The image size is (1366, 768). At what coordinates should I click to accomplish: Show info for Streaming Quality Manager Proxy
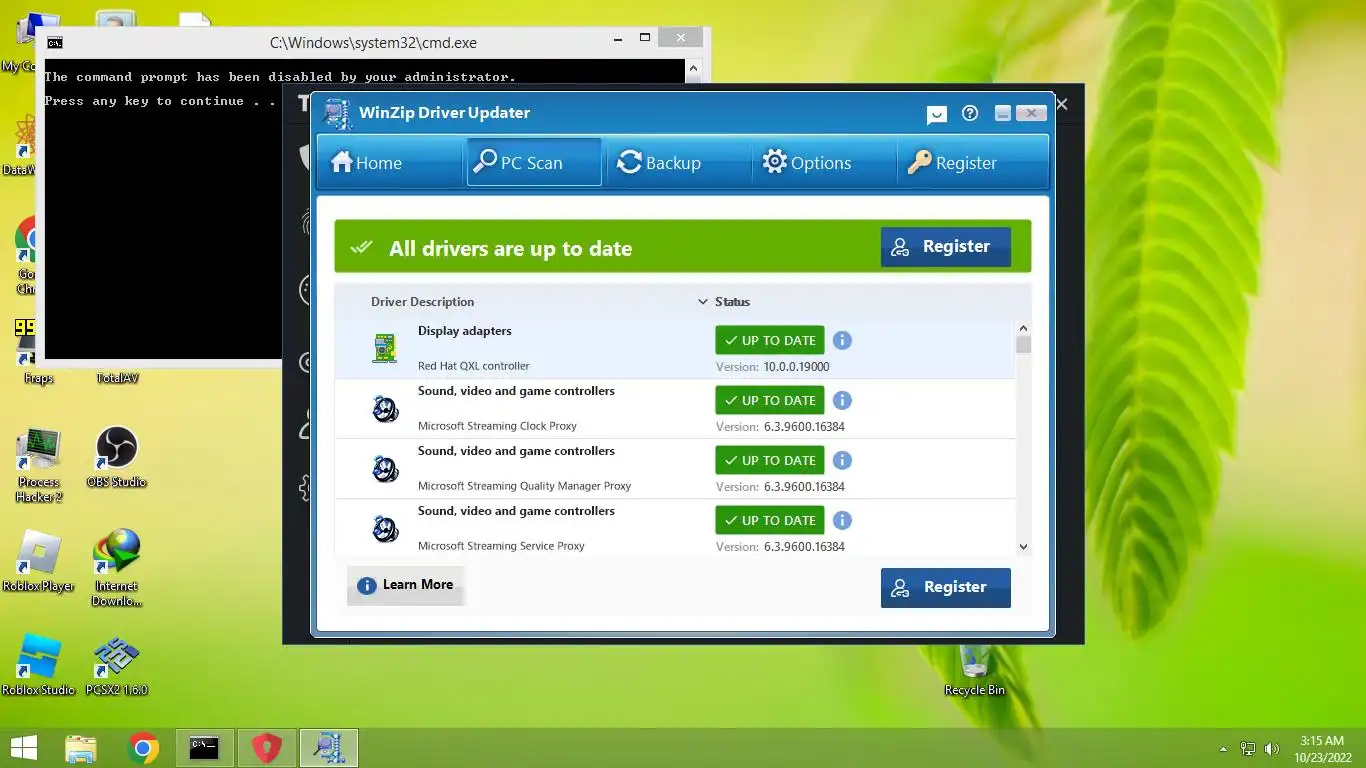pos(842,460)
